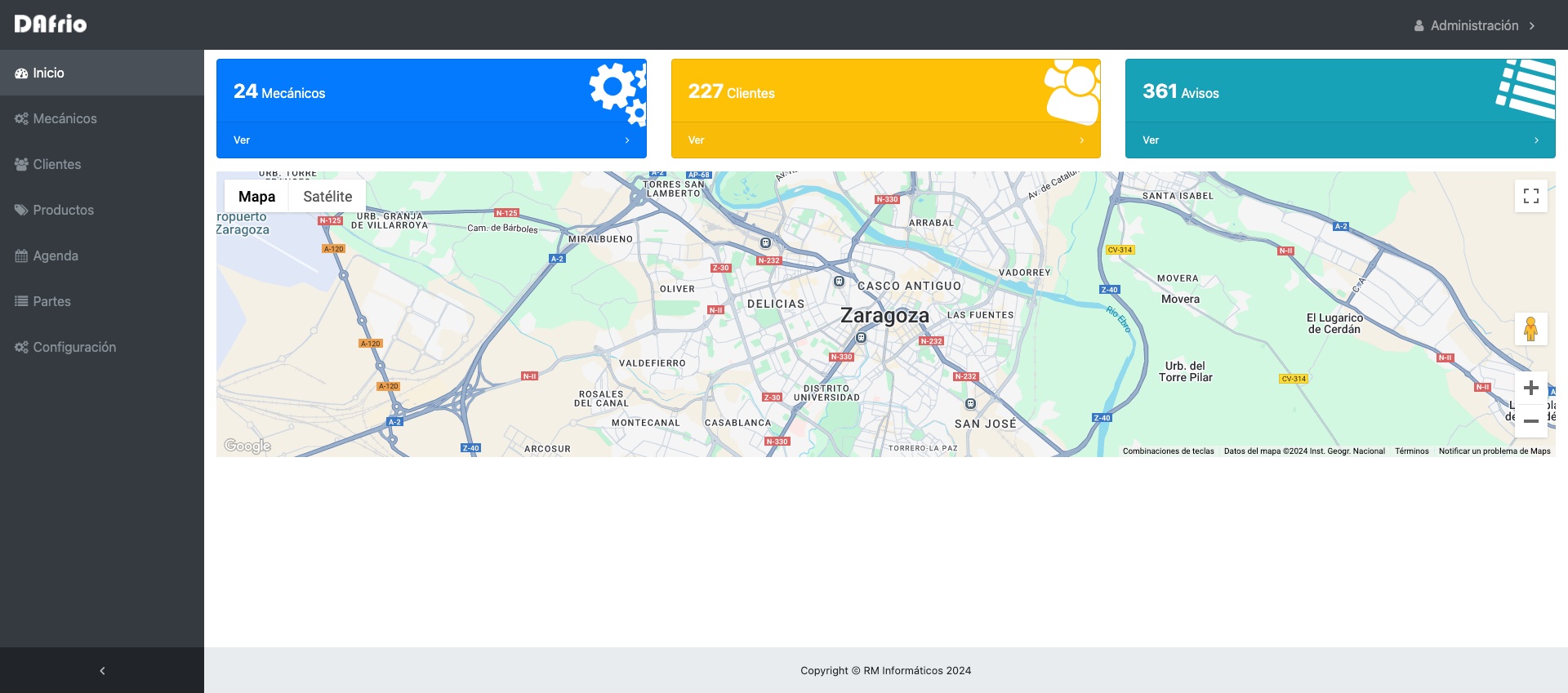Click the Urb. del Torre Pilar label
Screen dimensions: 1568x693
click(1186, 371)
